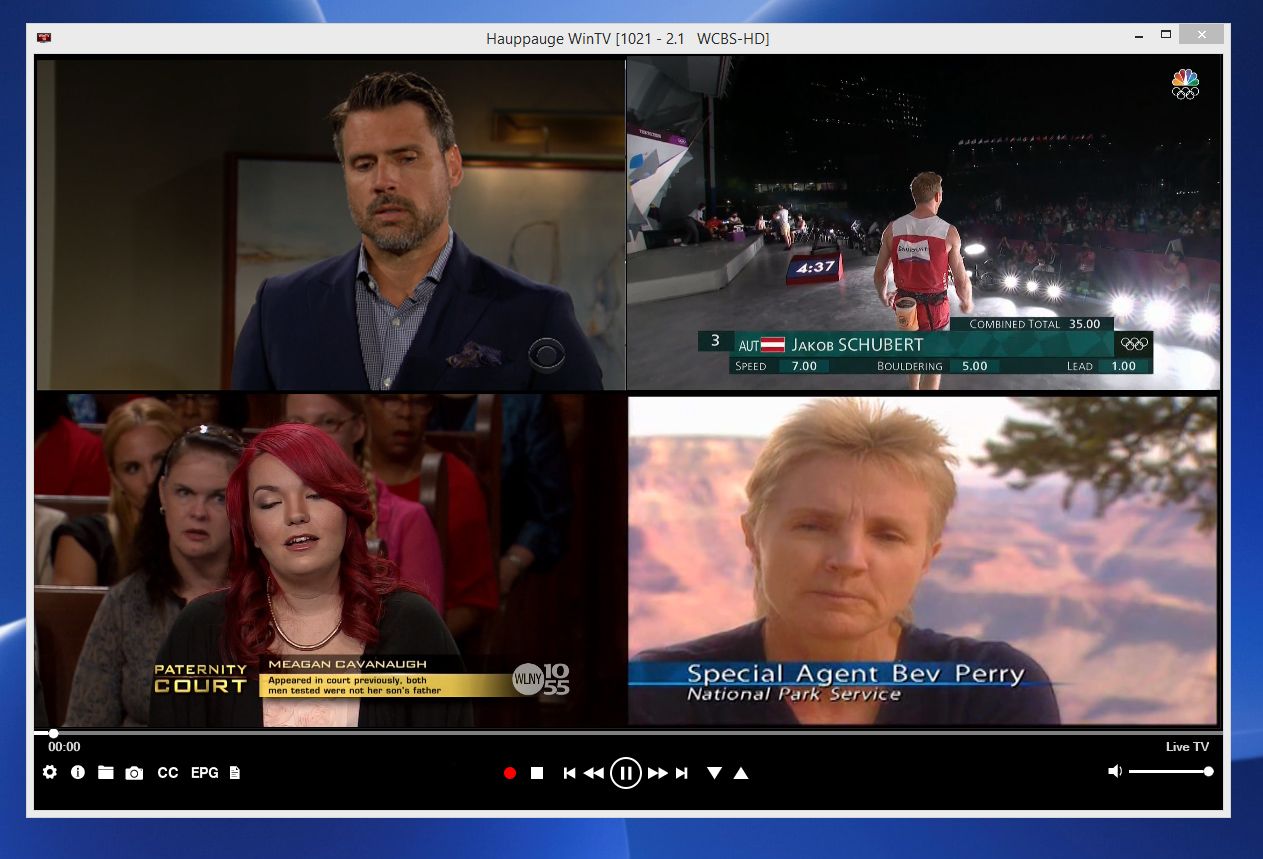The height and width of the screenshot is (859, 1263).
Task: Click the WinTV title bar app icon
Action: [x=44, y=38]
